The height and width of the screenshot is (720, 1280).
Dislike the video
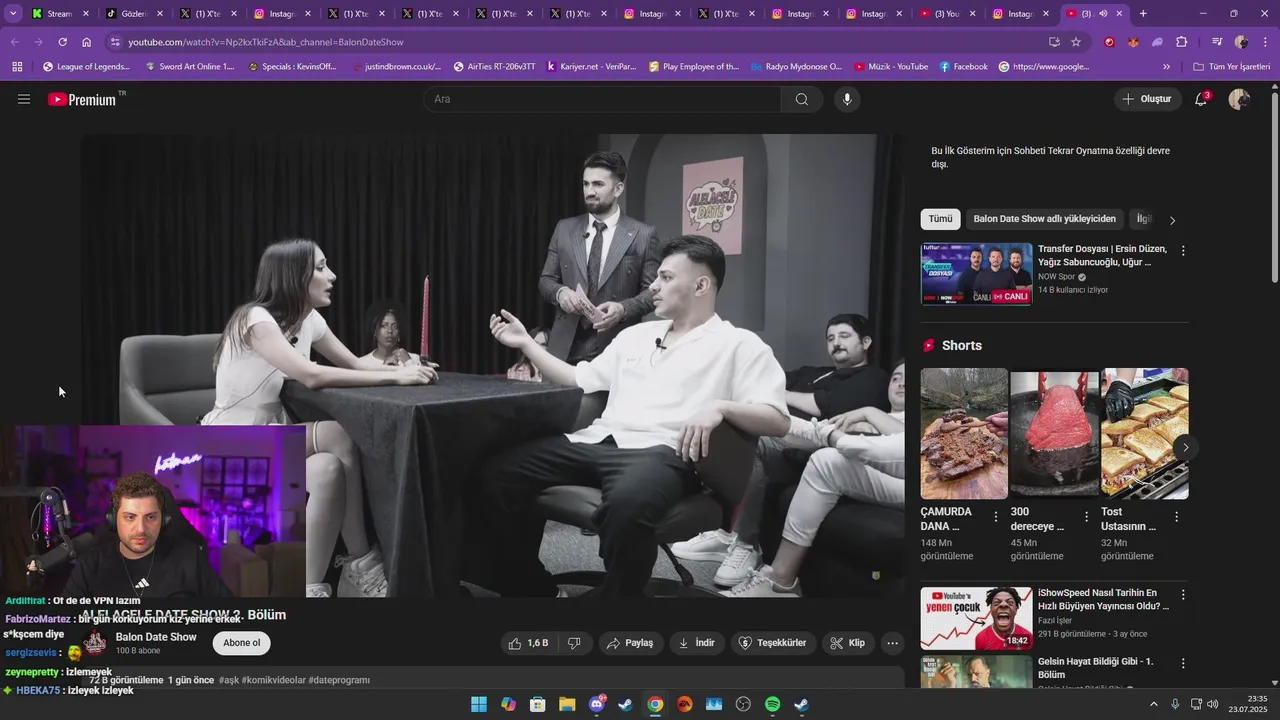coord(575,643)
